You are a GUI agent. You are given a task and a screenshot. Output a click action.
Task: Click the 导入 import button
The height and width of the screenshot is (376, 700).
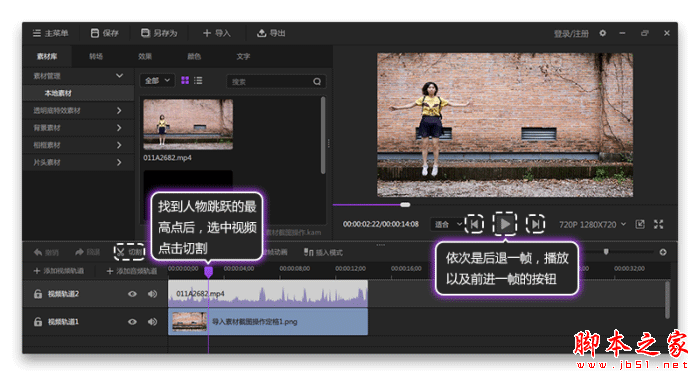click(x=217, y=33)
